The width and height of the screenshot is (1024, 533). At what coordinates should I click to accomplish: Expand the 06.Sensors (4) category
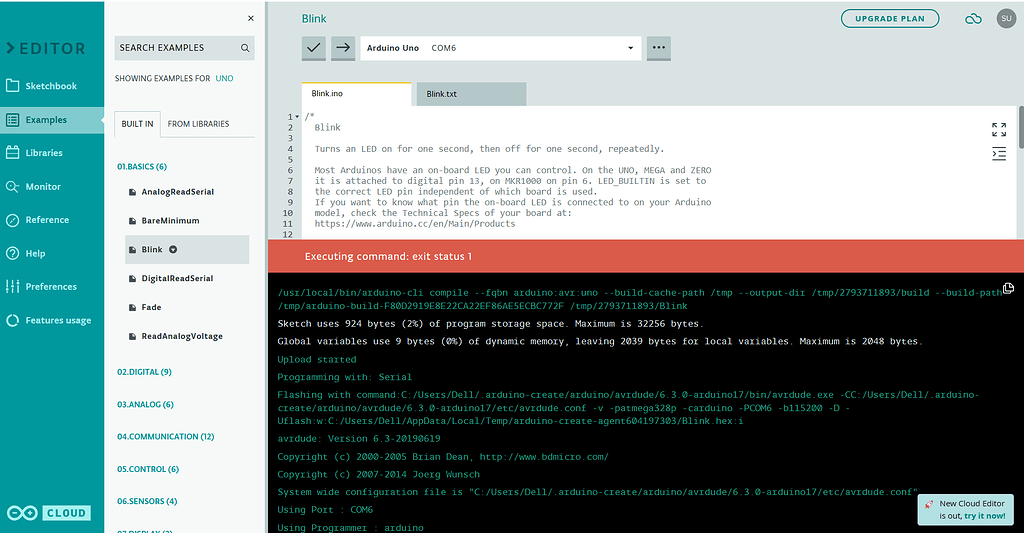(x=147, y=501)
